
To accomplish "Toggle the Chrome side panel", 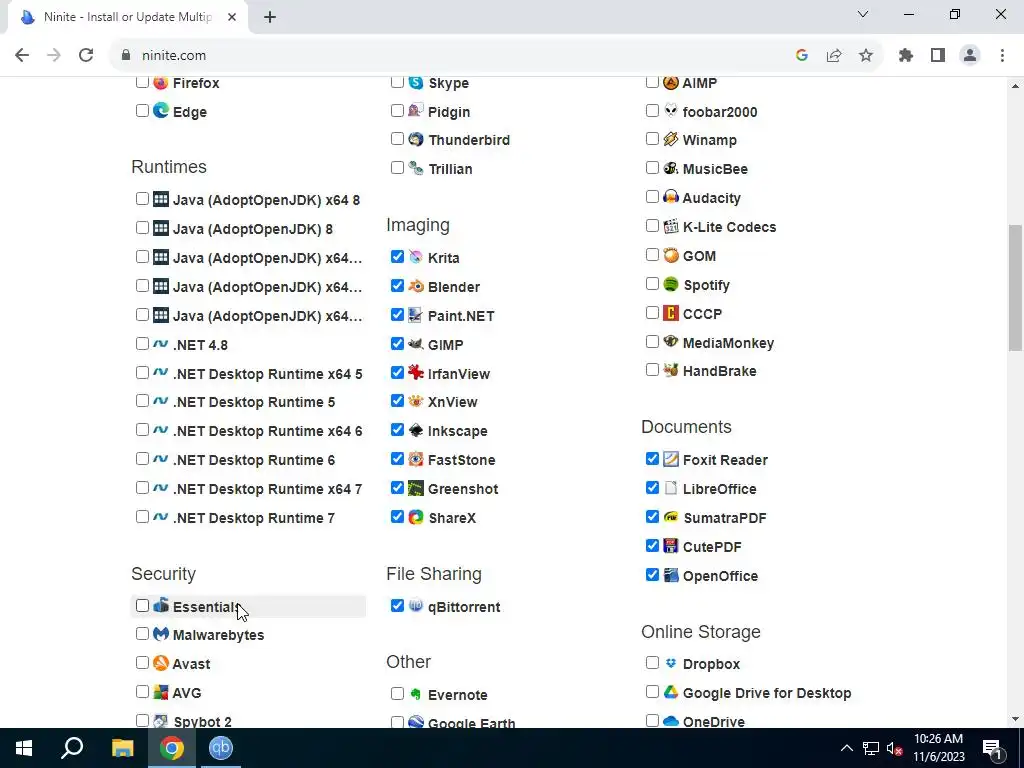I will click(x=938, y=56).
